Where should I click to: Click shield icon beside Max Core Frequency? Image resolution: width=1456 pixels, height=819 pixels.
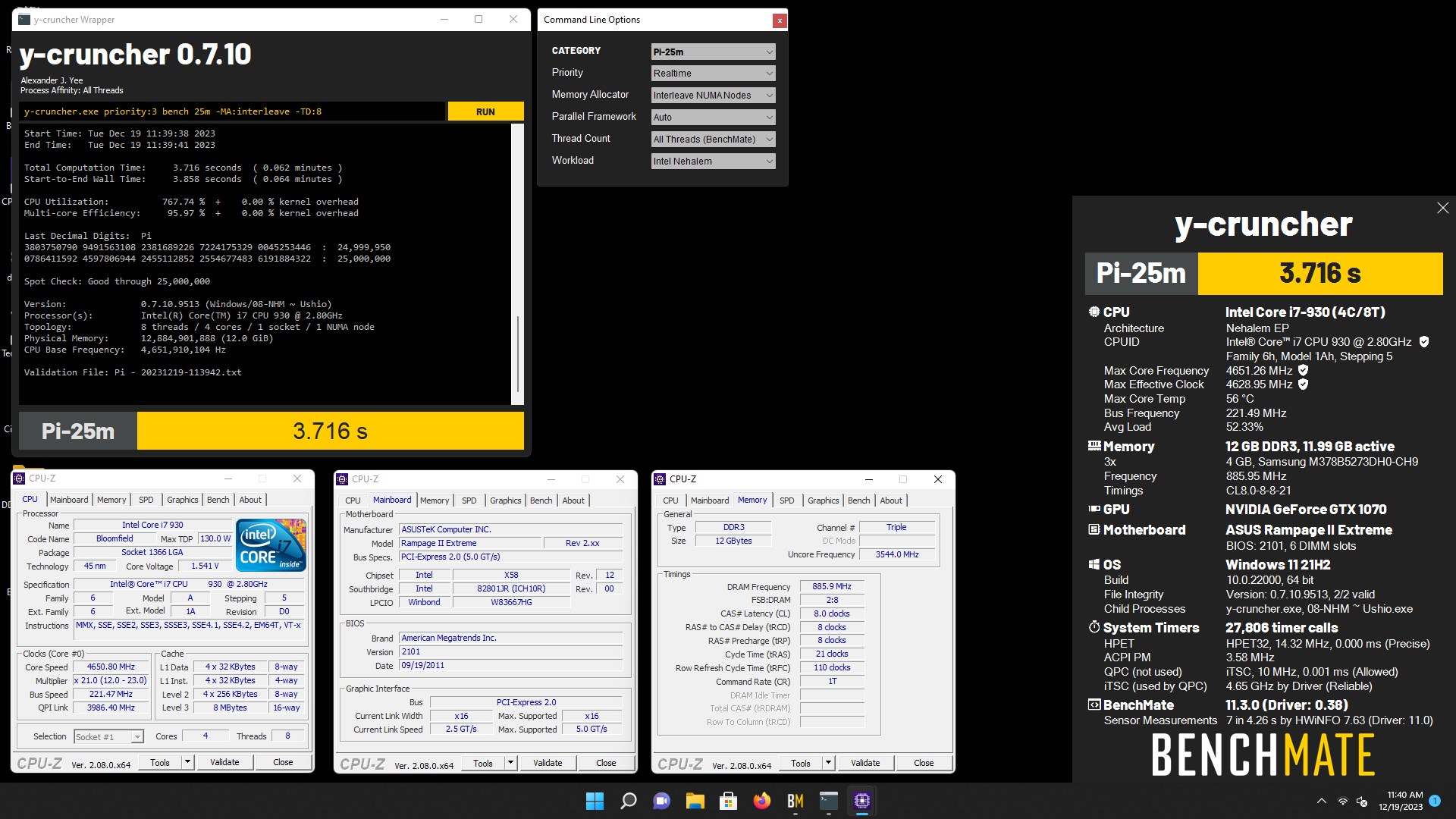coord(1303,371)
